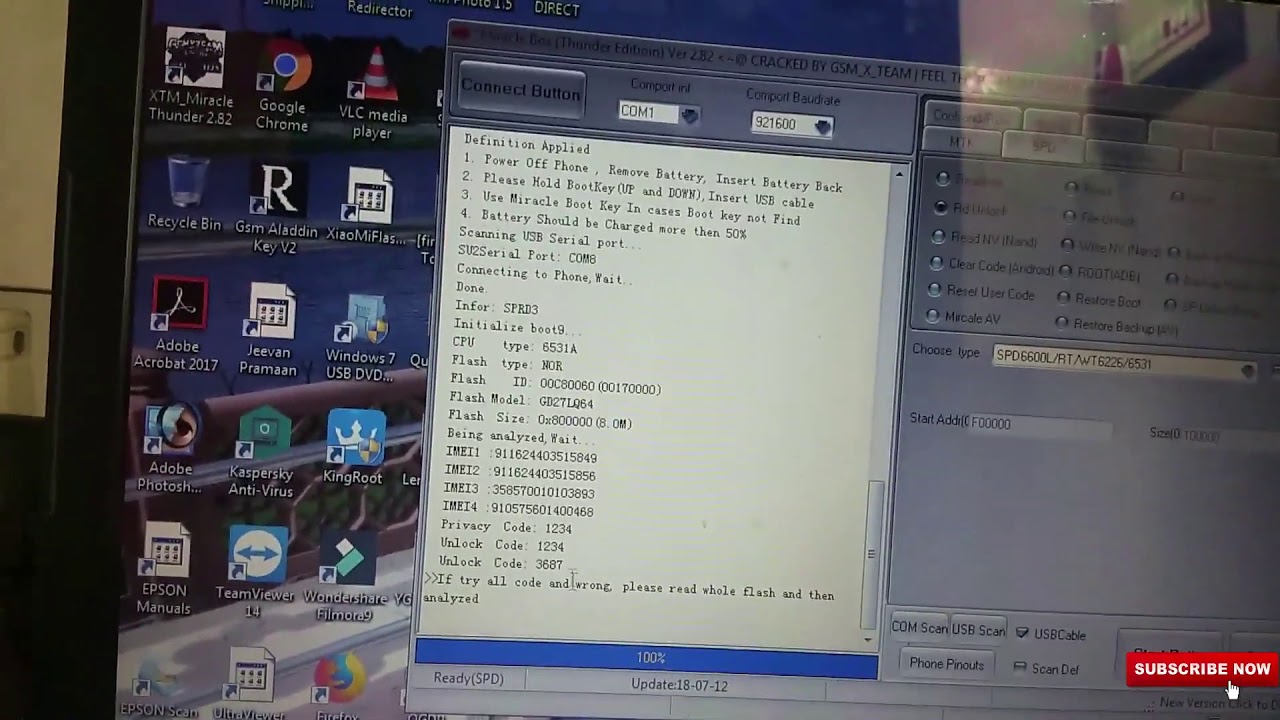Click the USB Scan button

coord(978,630)
